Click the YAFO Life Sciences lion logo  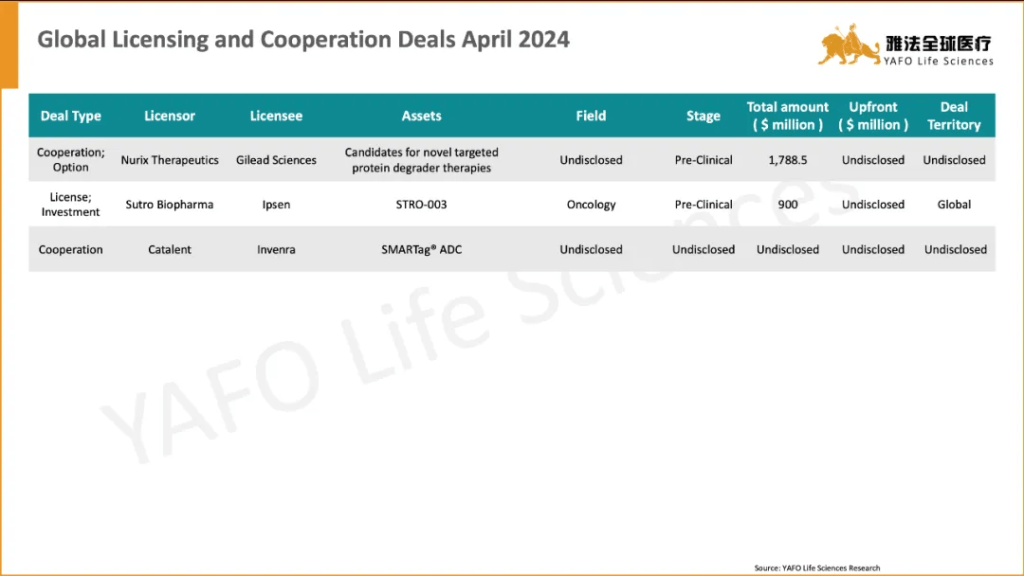point(848,45)
